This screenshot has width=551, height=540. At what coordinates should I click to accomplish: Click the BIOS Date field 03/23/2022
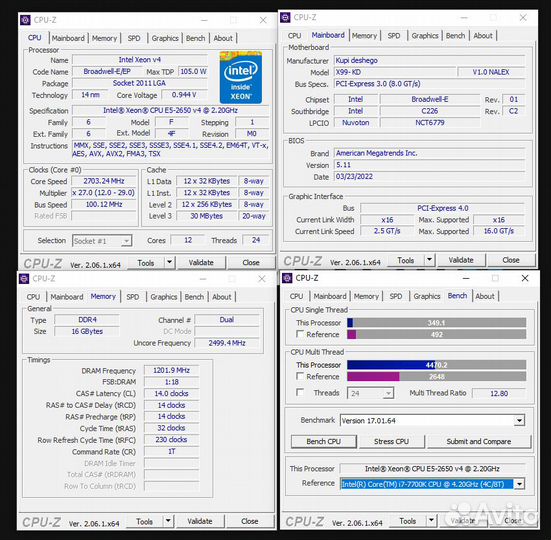[429, 177]
